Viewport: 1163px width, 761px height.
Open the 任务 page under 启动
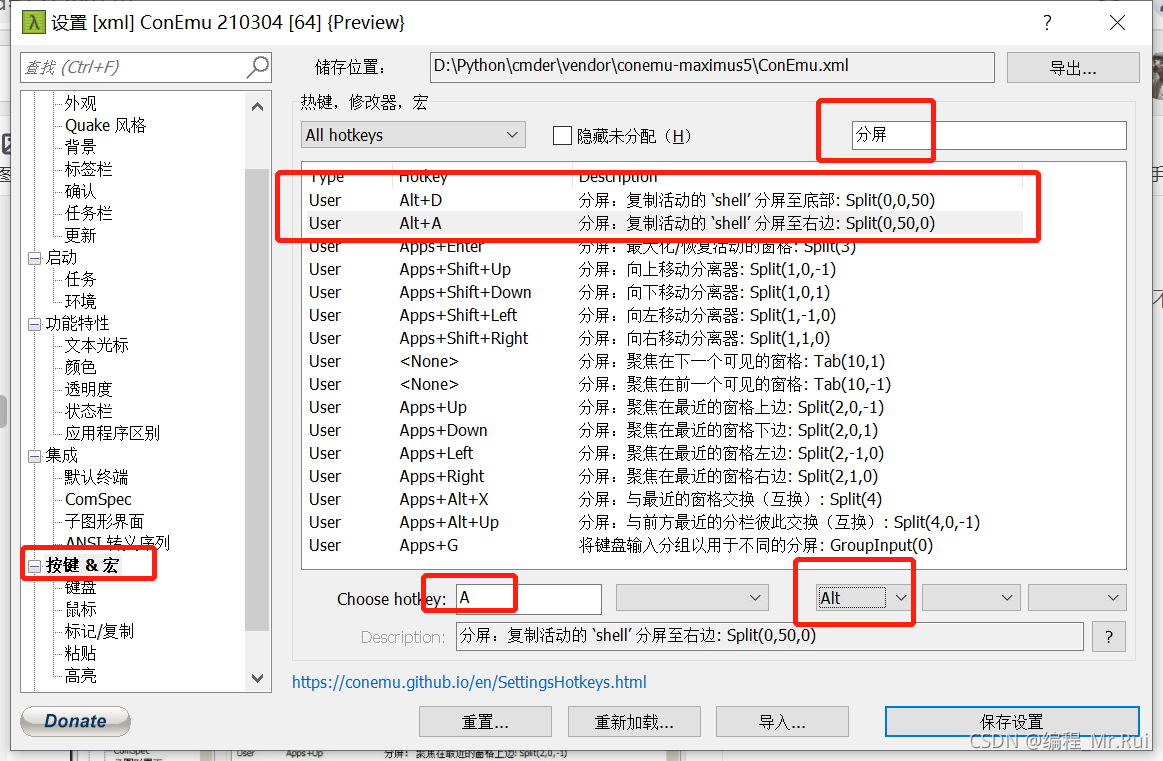[80, 279]
